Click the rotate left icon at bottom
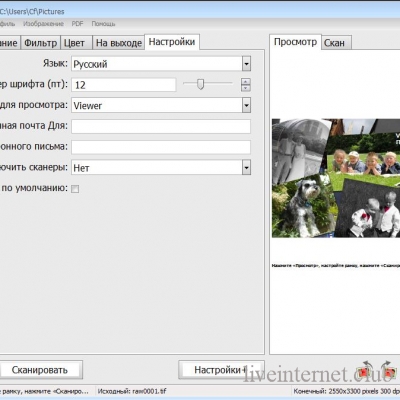The image size is (400, 400). click(x=364, y=371)
